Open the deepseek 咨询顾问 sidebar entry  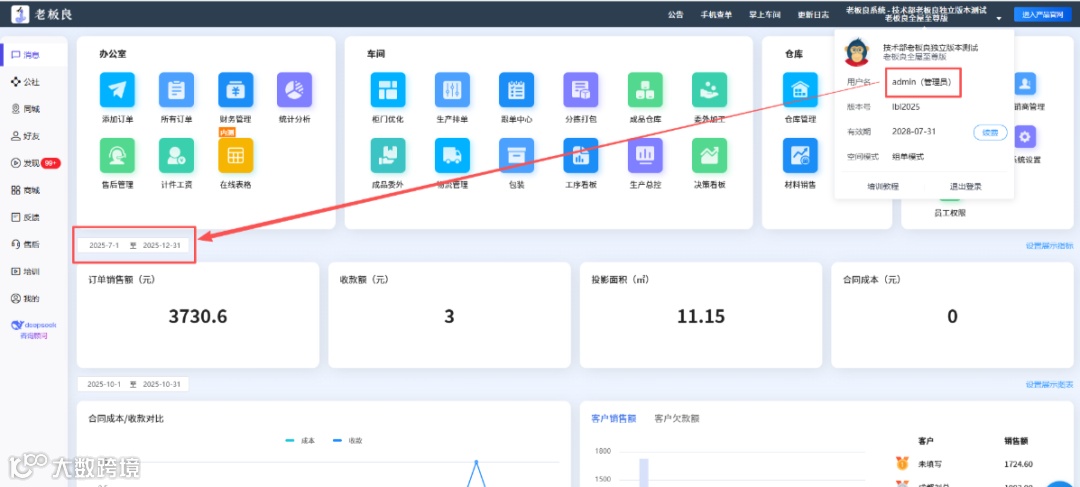(x=34, y=329)
